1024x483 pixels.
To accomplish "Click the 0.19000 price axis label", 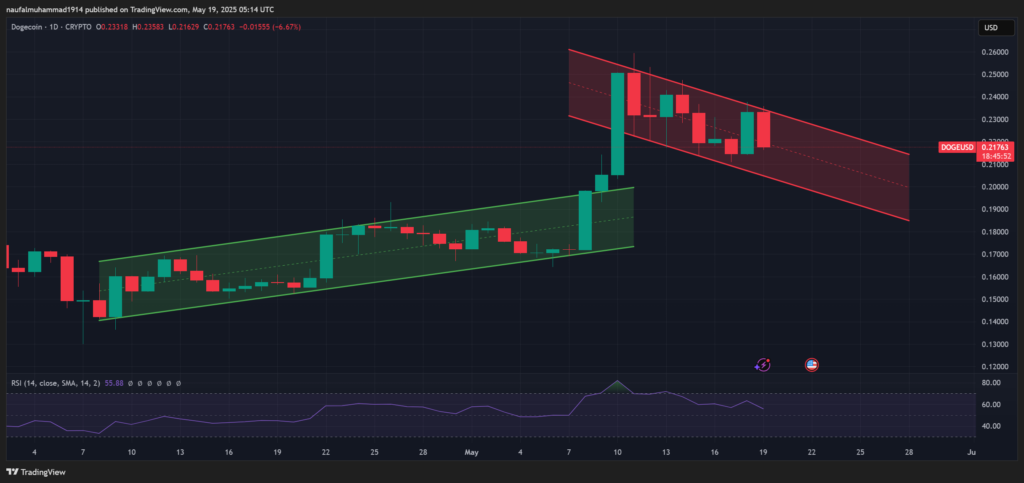I will [994, 210].
